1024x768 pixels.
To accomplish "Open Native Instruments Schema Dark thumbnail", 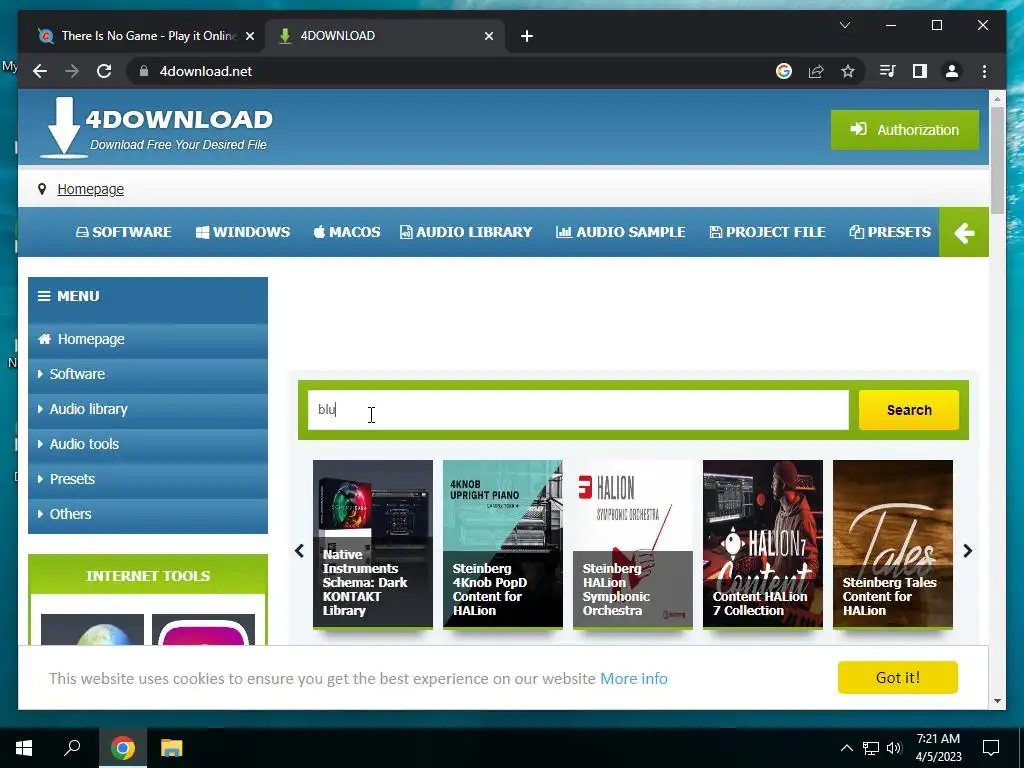I will point(372,544).
